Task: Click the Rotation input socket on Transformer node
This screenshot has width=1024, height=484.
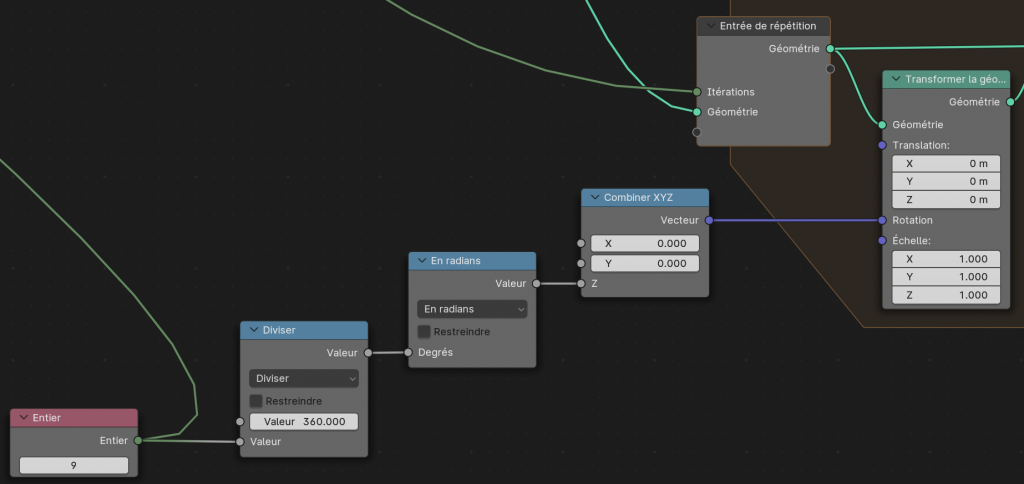Action: point(882,220)
